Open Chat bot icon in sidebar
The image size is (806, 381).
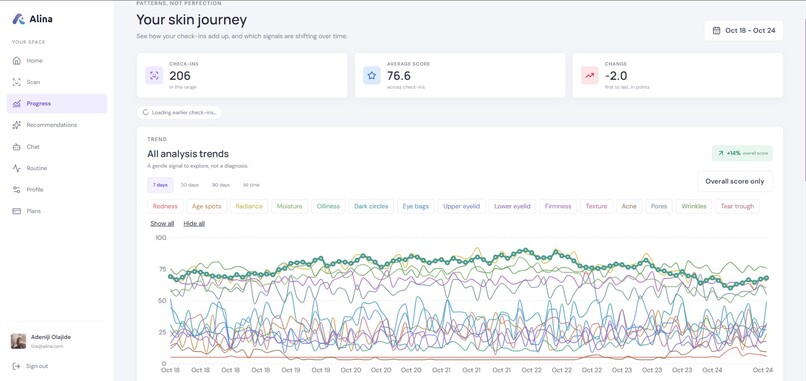(x=16, y=147)
